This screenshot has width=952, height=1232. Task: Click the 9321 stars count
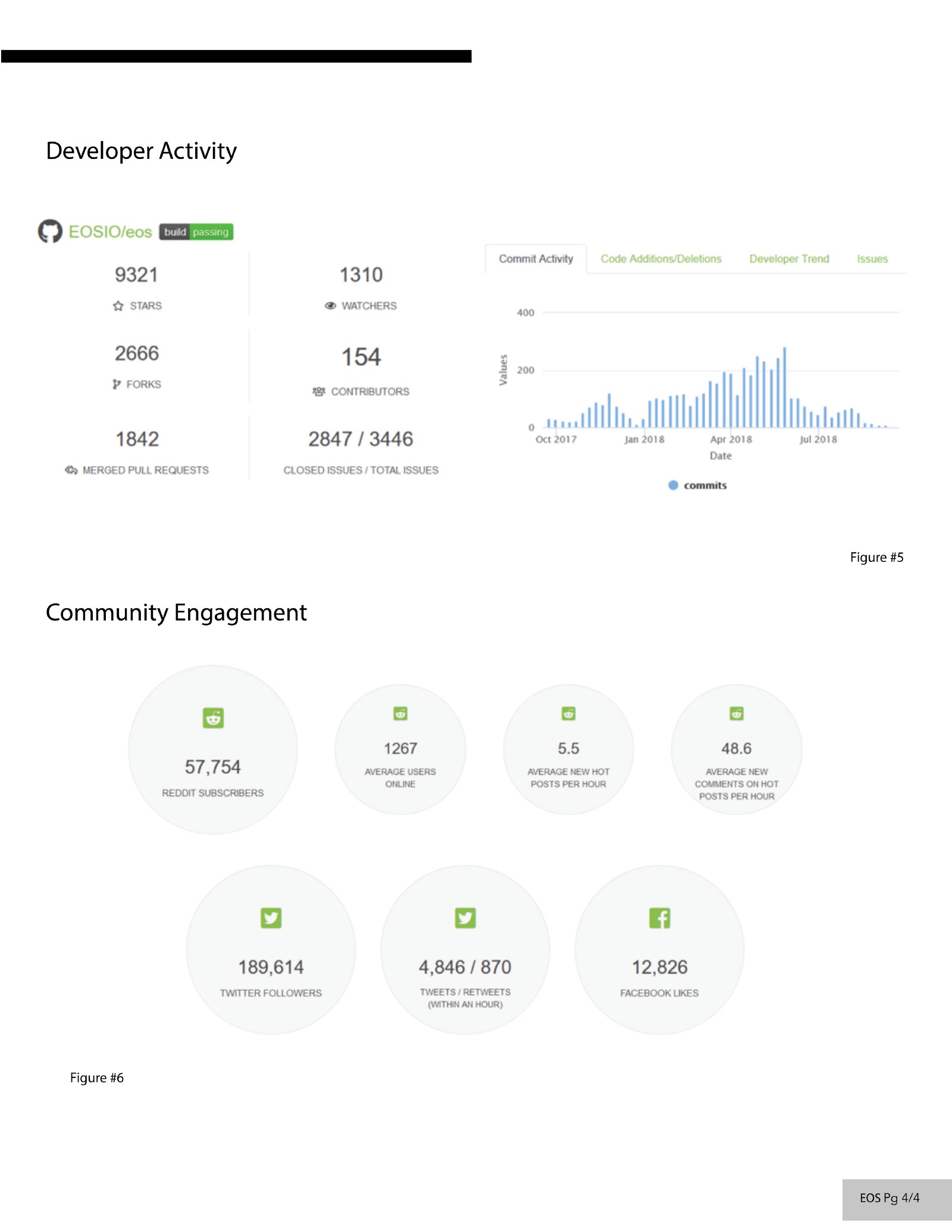[x=137, y=275]
